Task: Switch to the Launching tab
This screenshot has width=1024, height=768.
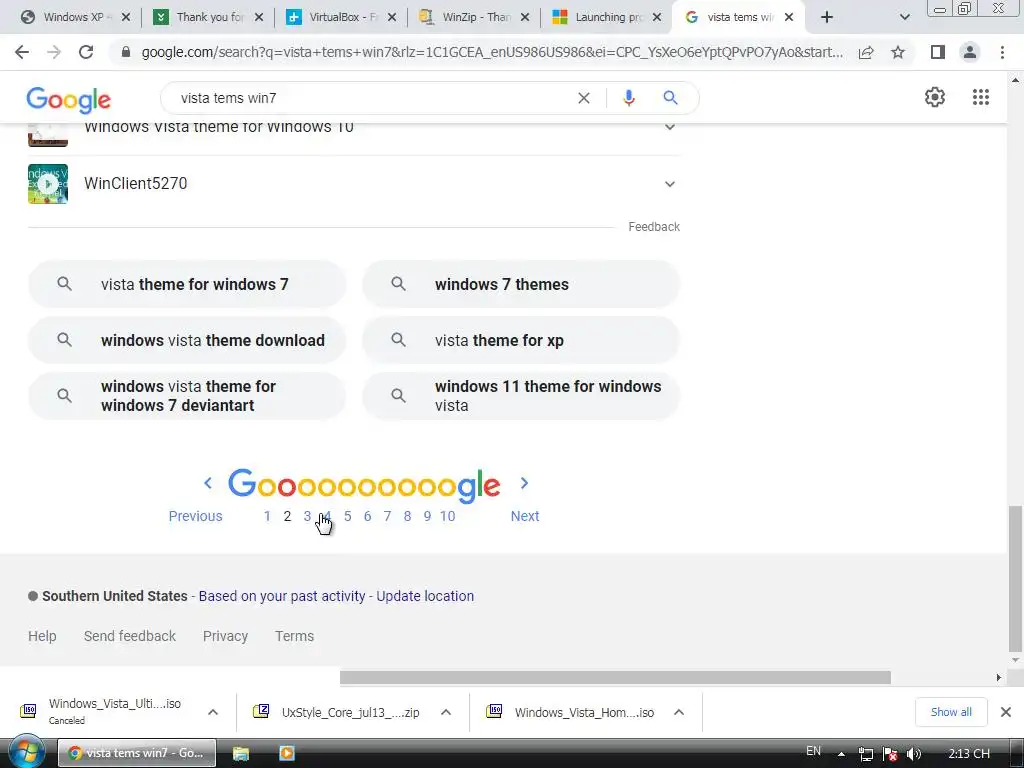Action: tap(607, 17)
